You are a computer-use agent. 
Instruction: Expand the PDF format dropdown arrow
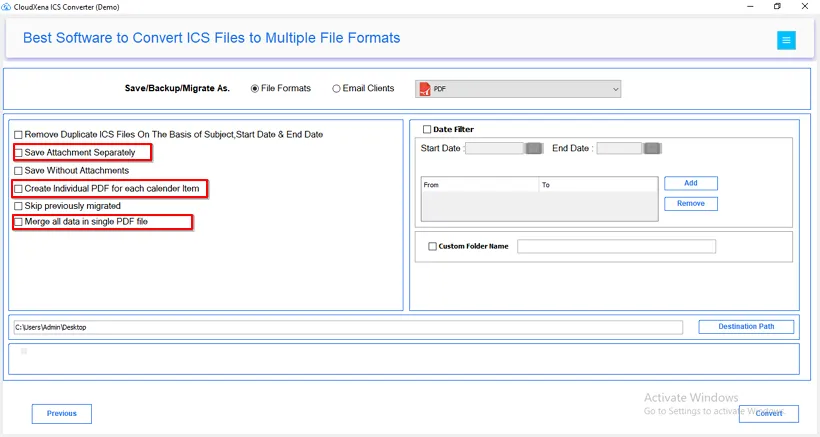(616, 89)
